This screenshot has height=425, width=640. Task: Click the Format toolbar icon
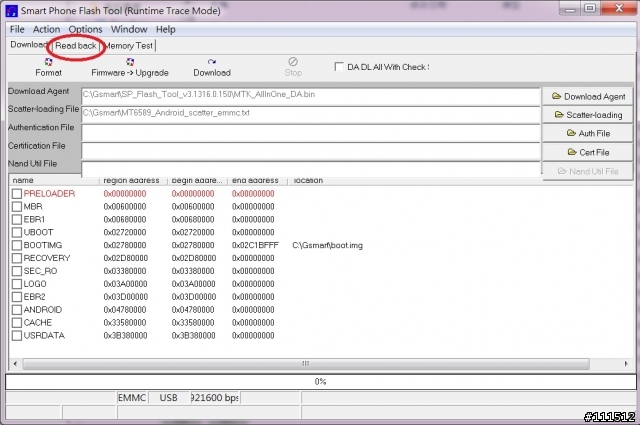[48, 62]
